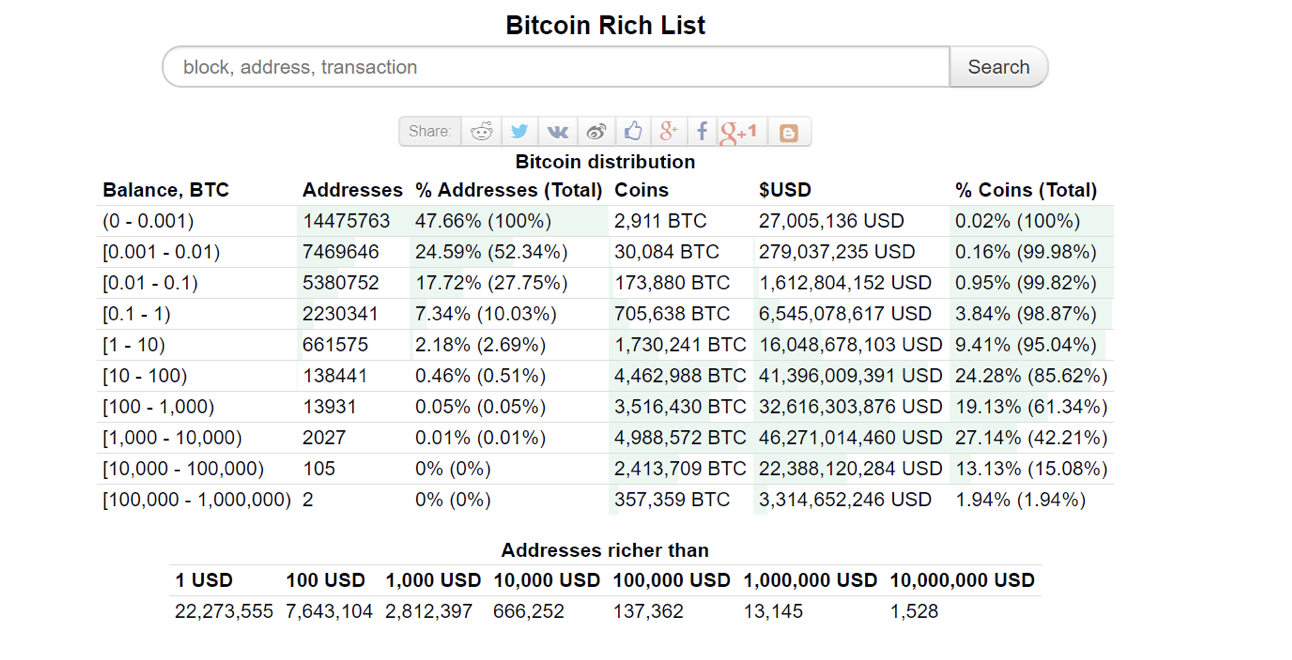Share via the Google+ icon

point(668,130)
